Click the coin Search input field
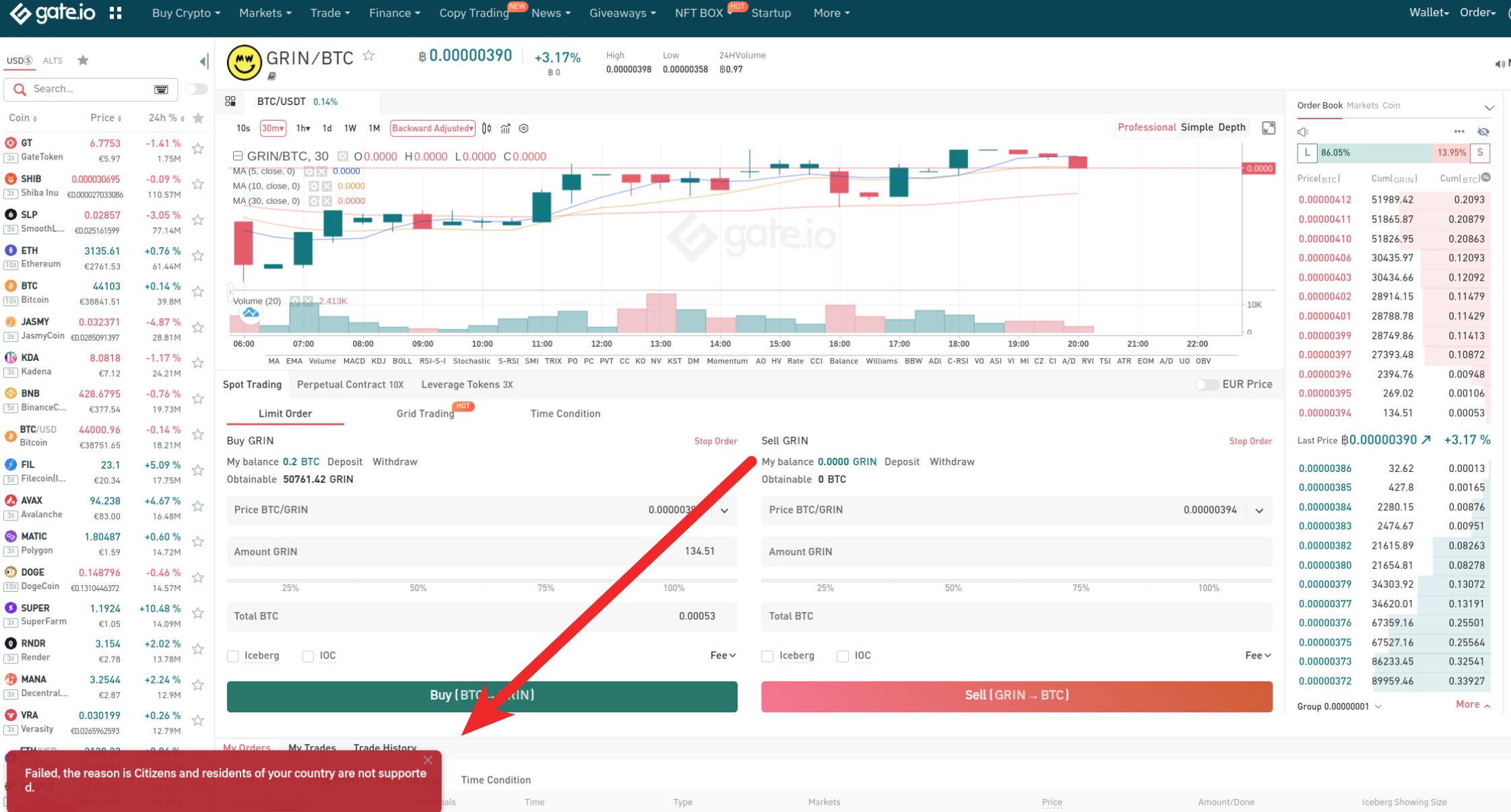 pyautogui.click(x=91, y=89)
